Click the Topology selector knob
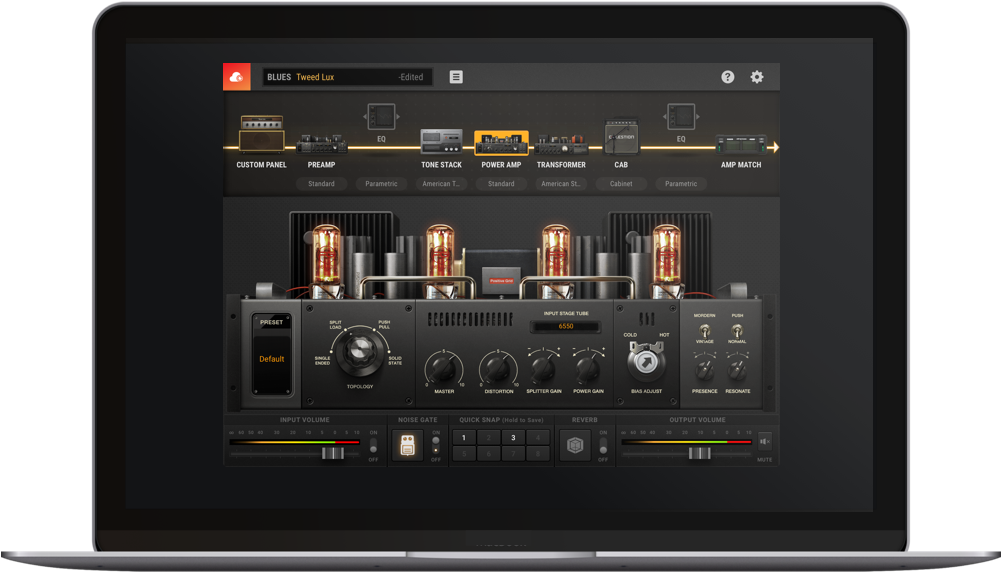This screenshot has width=1001, height=572. [359, 350]
